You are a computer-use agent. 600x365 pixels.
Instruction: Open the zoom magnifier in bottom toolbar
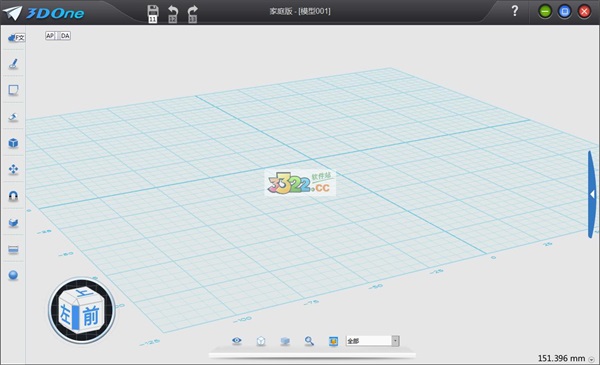point(309,341)
